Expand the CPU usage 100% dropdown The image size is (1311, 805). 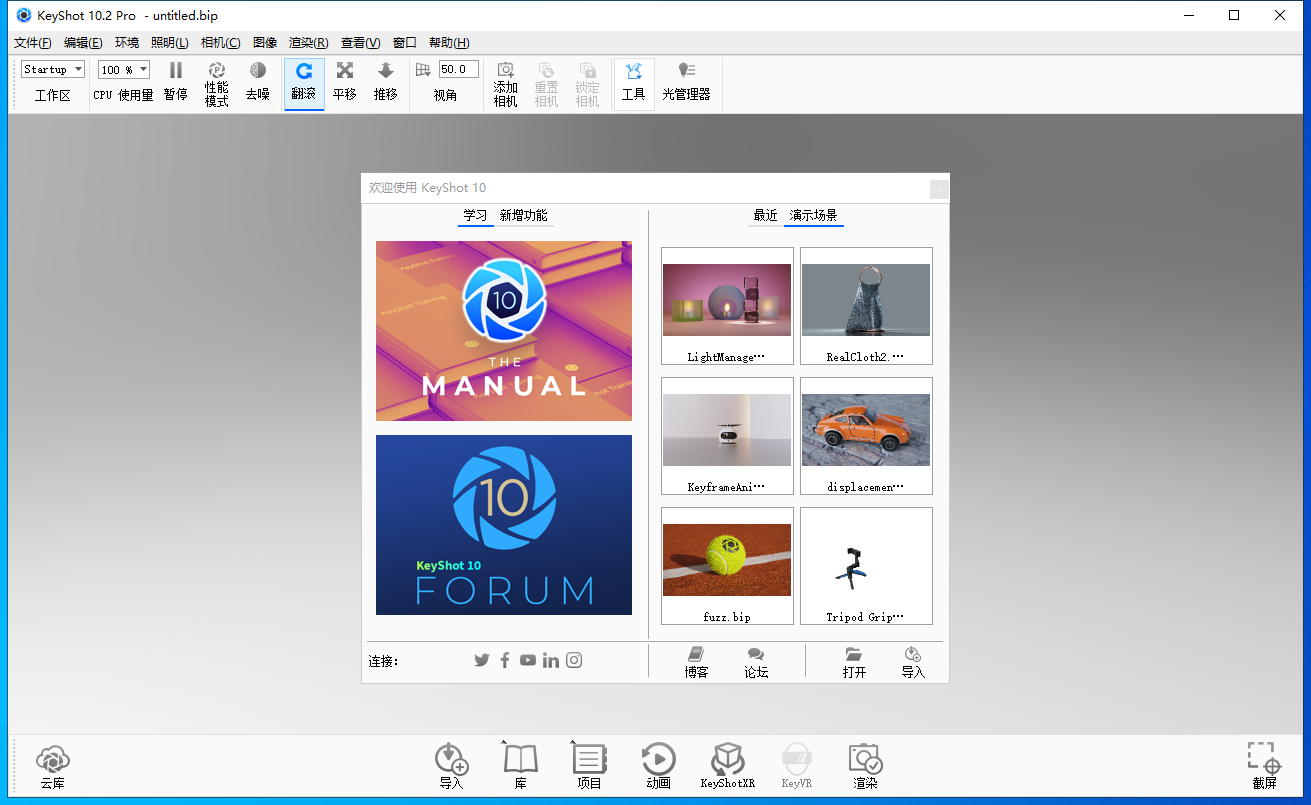[124, 69]
